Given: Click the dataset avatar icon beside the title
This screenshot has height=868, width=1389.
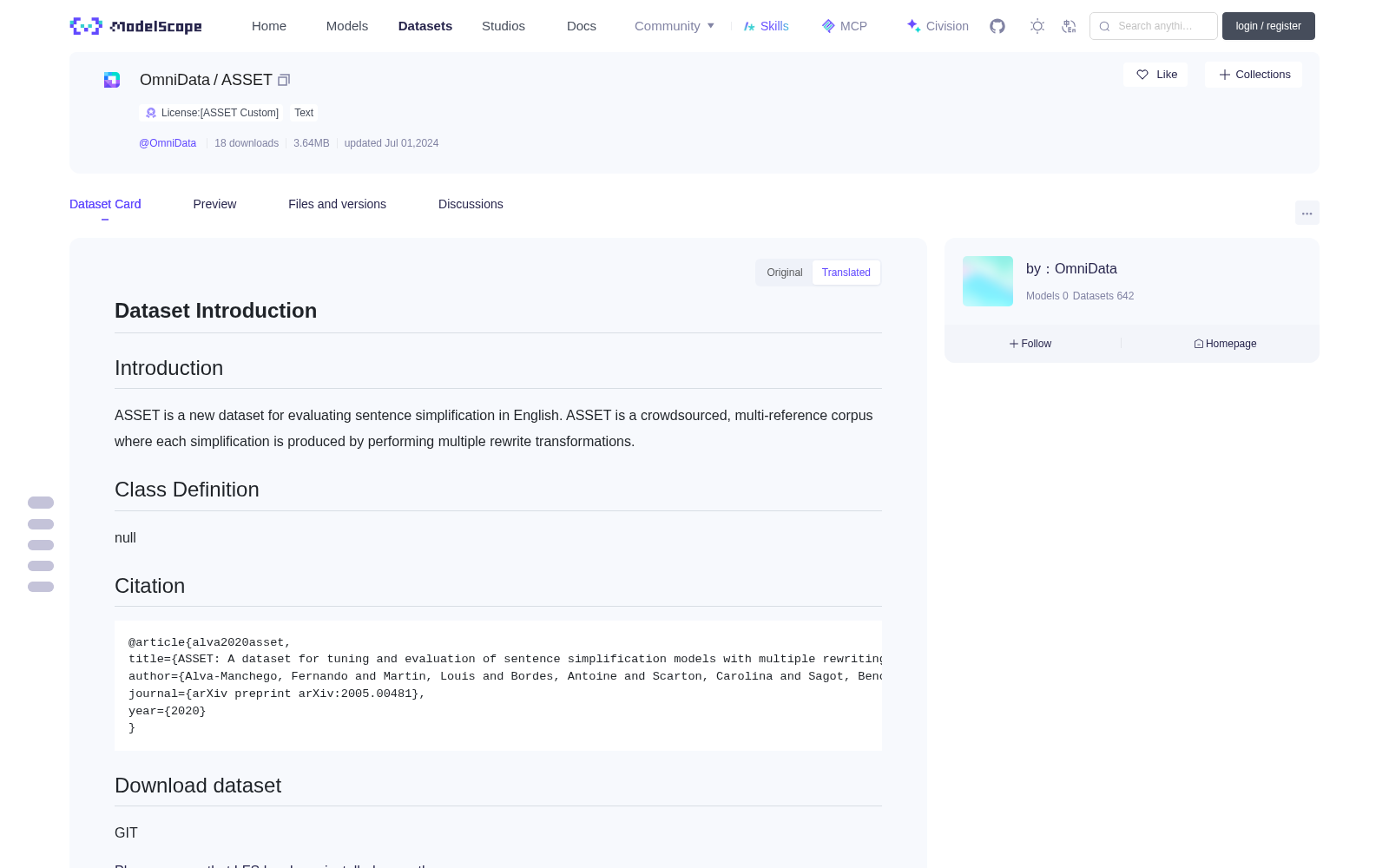Looking at the screenshot, I should (112, 80).
